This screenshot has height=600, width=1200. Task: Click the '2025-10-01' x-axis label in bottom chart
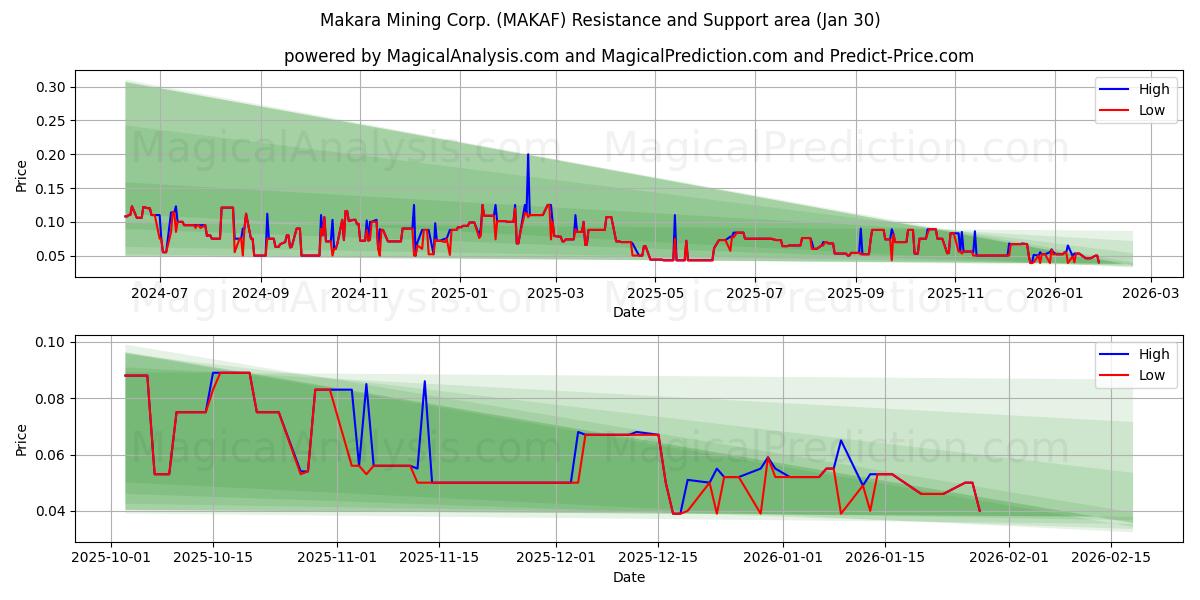tap(110, 559)
